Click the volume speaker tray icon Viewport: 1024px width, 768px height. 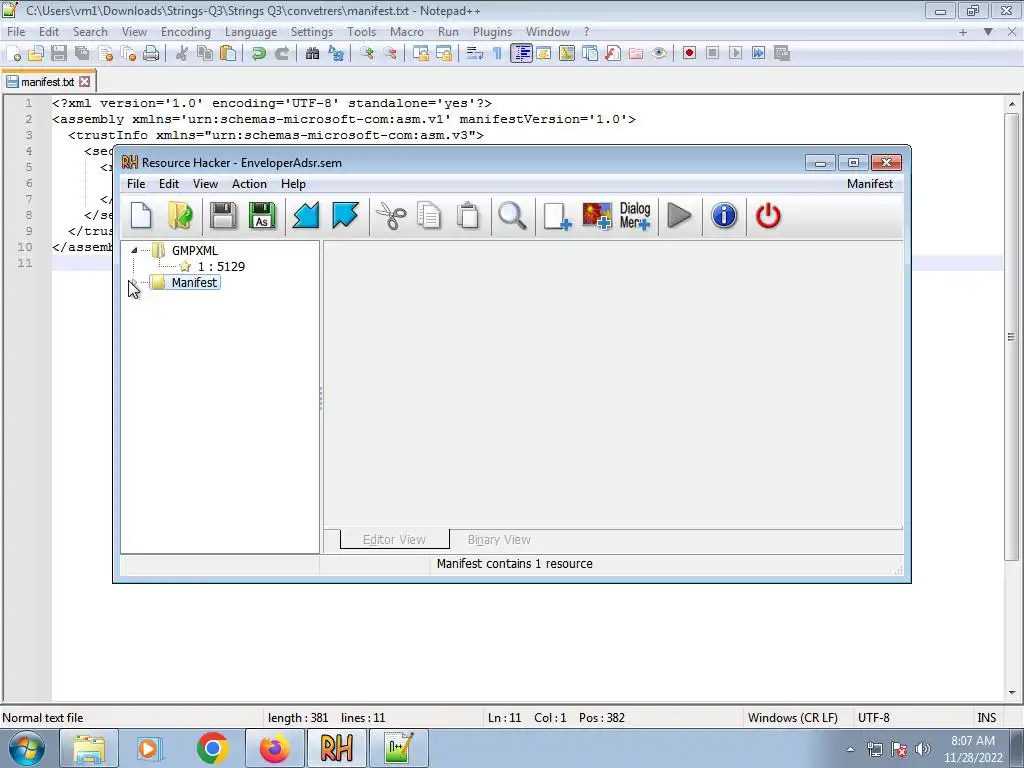[923, 749]
